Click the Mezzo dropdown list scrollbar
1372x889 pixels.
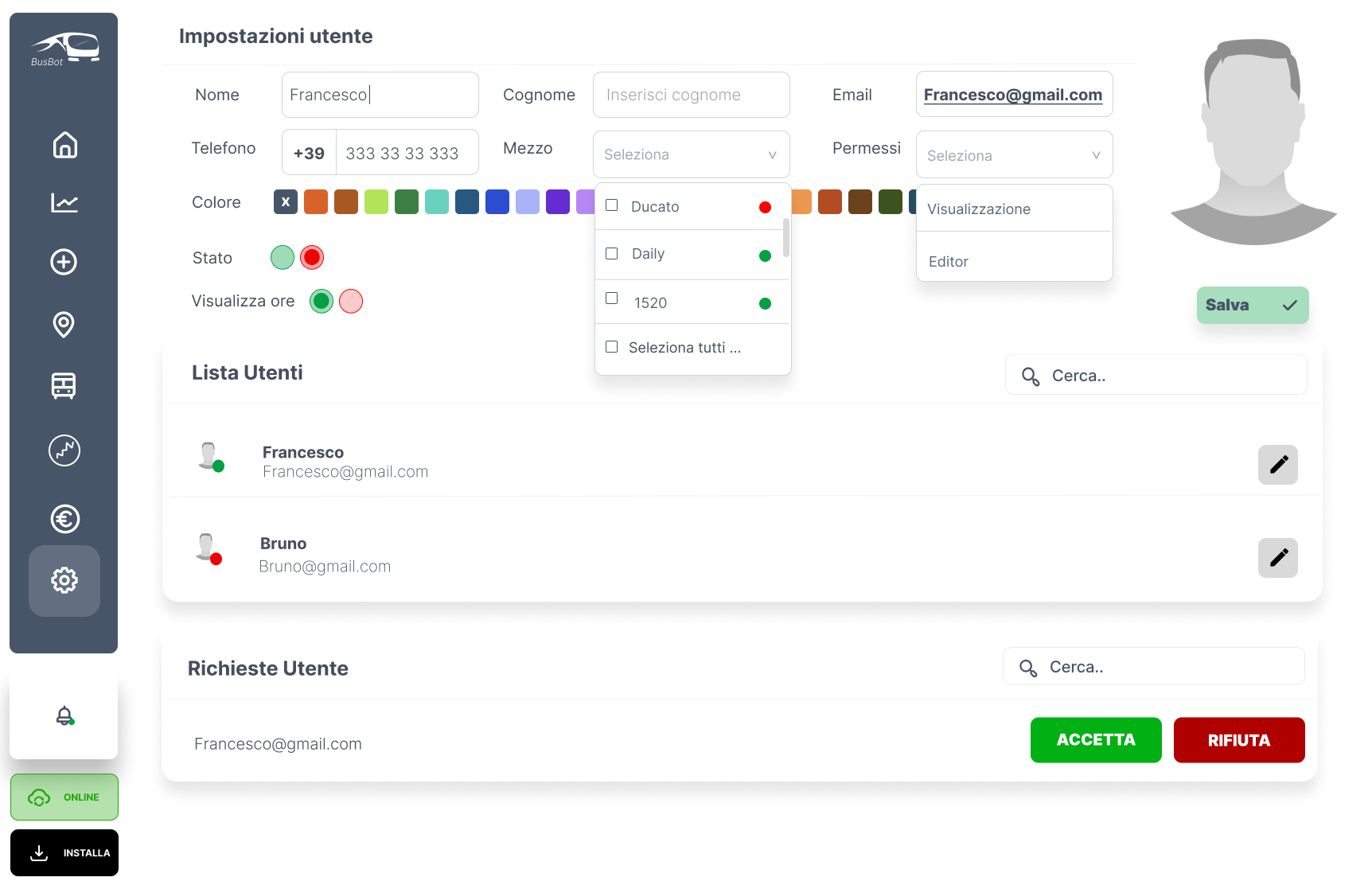786,238
